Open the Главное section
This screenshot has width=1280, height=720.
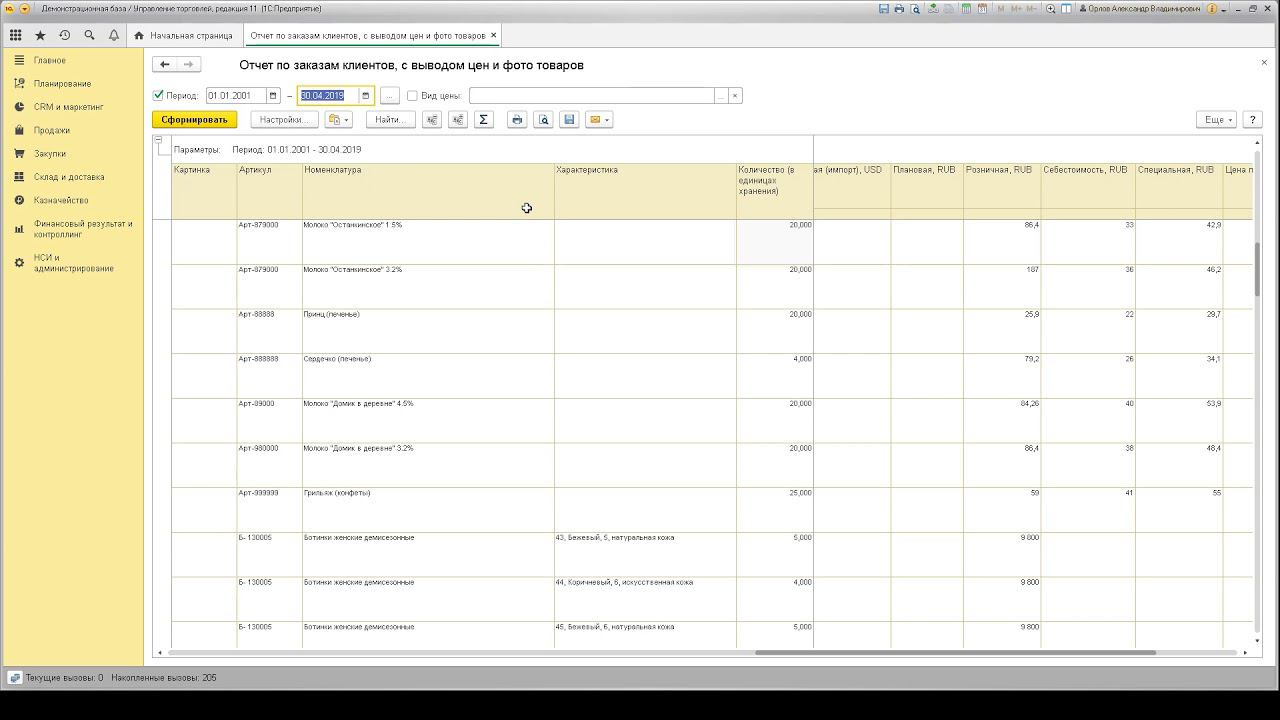(50, 61)
